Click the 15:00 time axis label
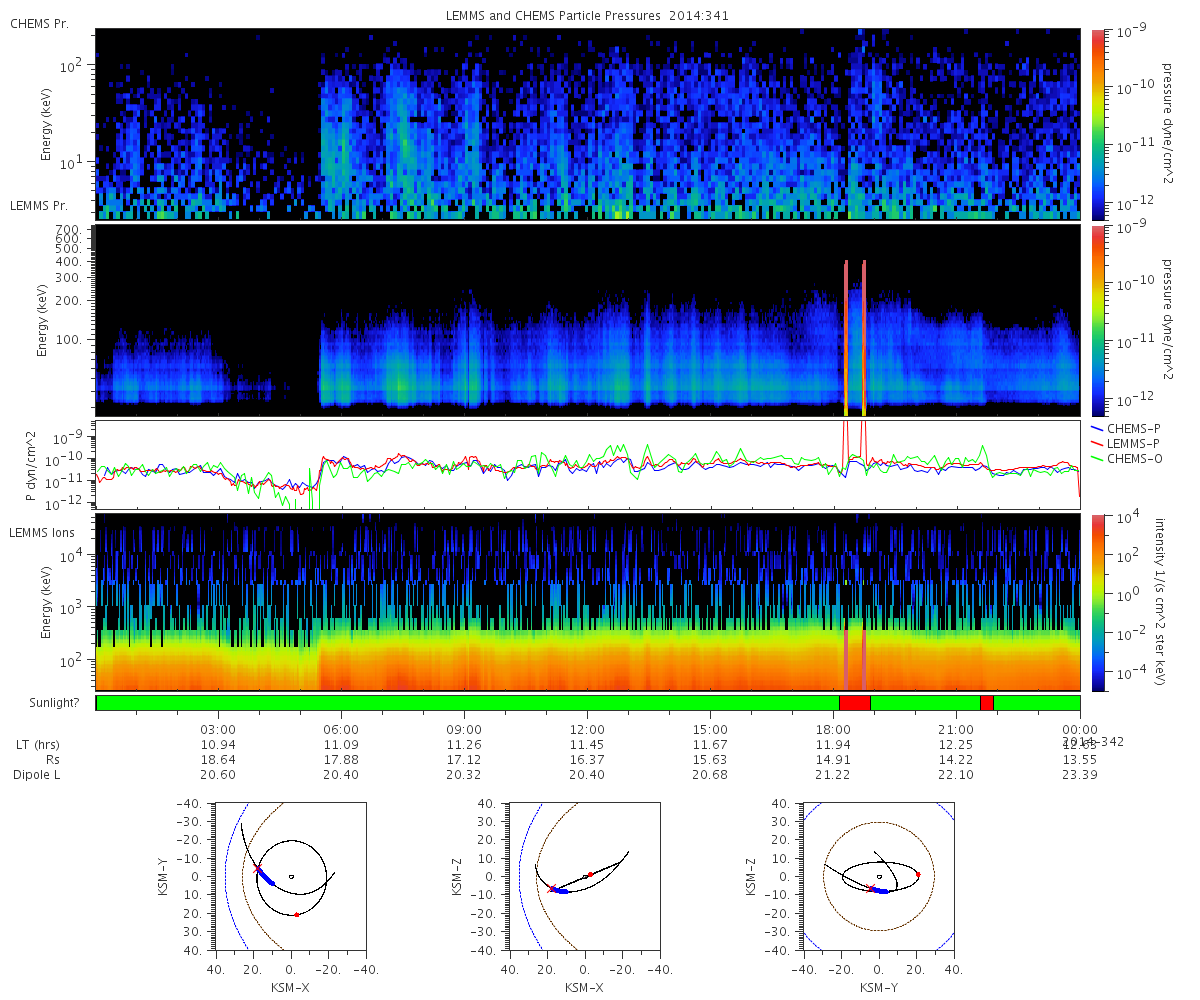This screenshot has width=1200, height=1000. coord(710,729)
